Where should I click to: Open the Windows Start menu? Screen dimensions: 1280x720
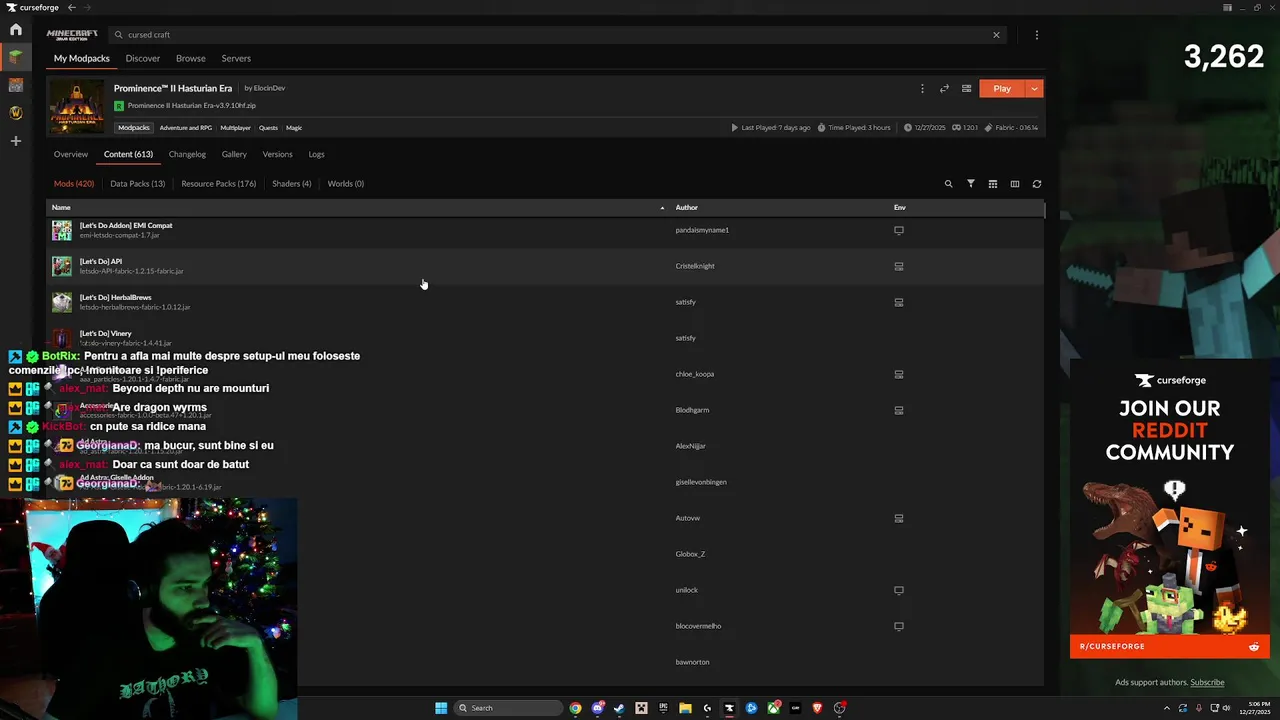click(441, 708)
